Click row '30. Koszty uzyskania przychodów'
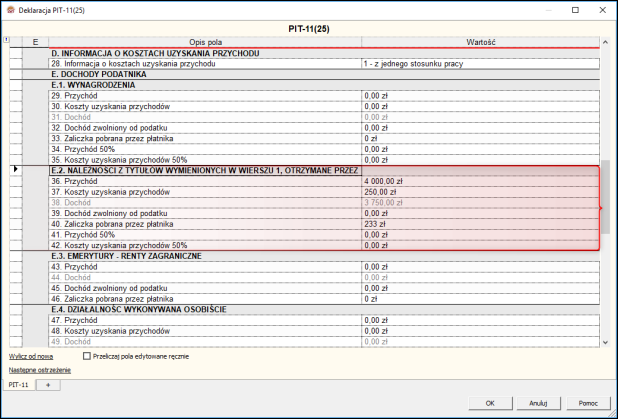Viewport: 618px width, 419px height. click(x=205, y=106)
